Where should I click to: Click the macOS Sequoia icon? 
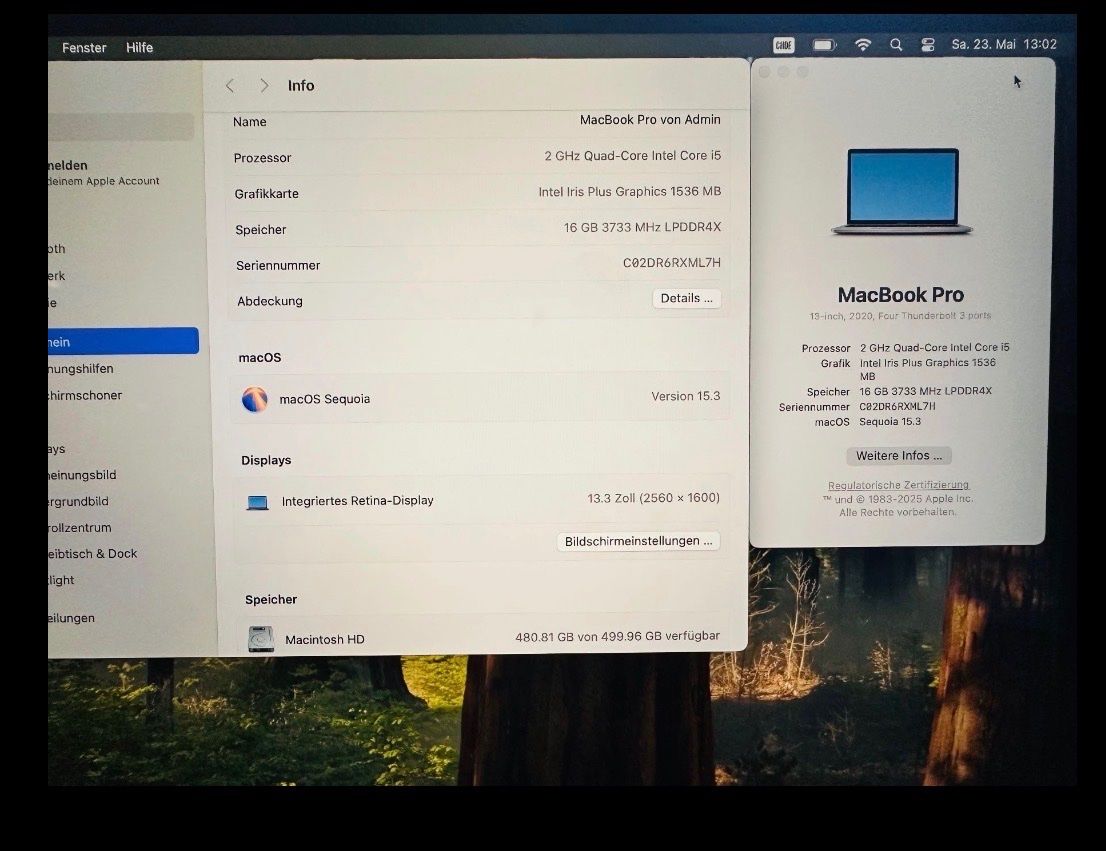click(x=255, y=399)
